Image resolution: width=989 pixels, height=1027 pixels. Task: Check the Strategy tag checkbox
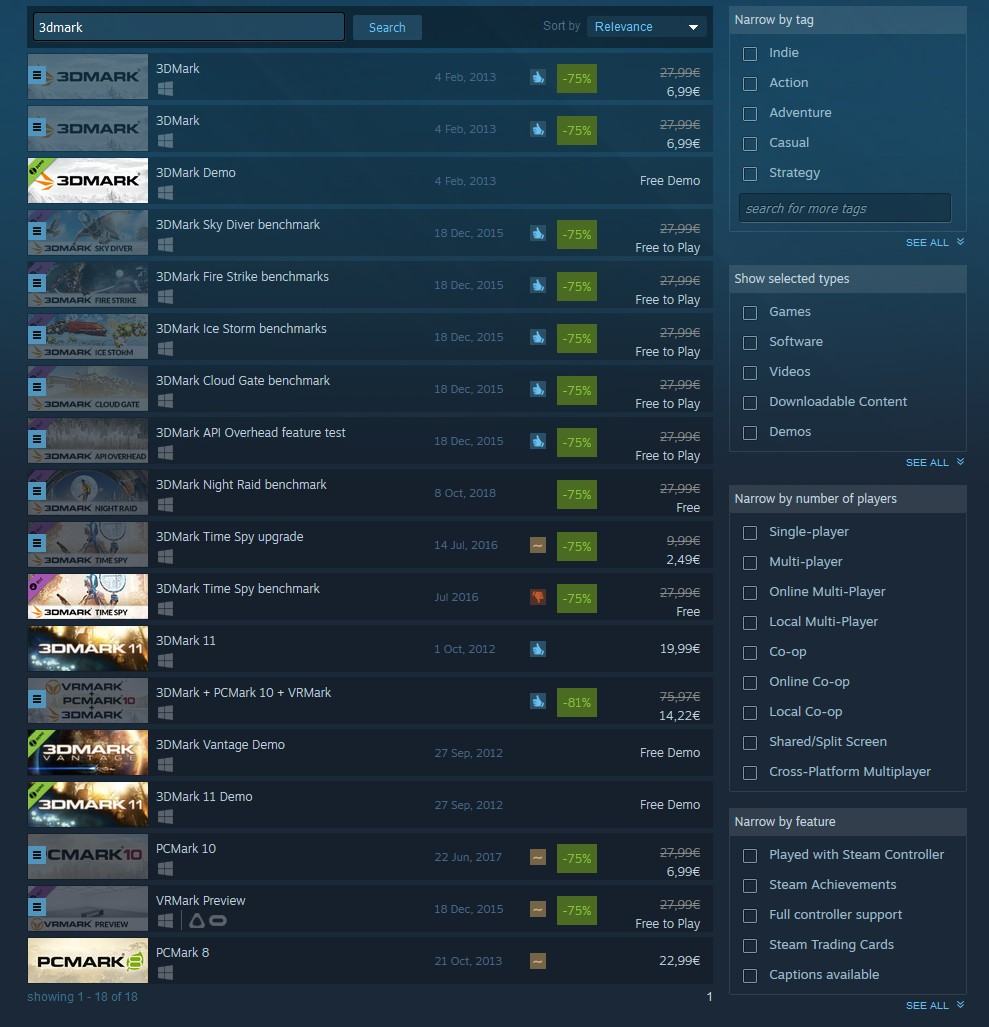point(750,174)
